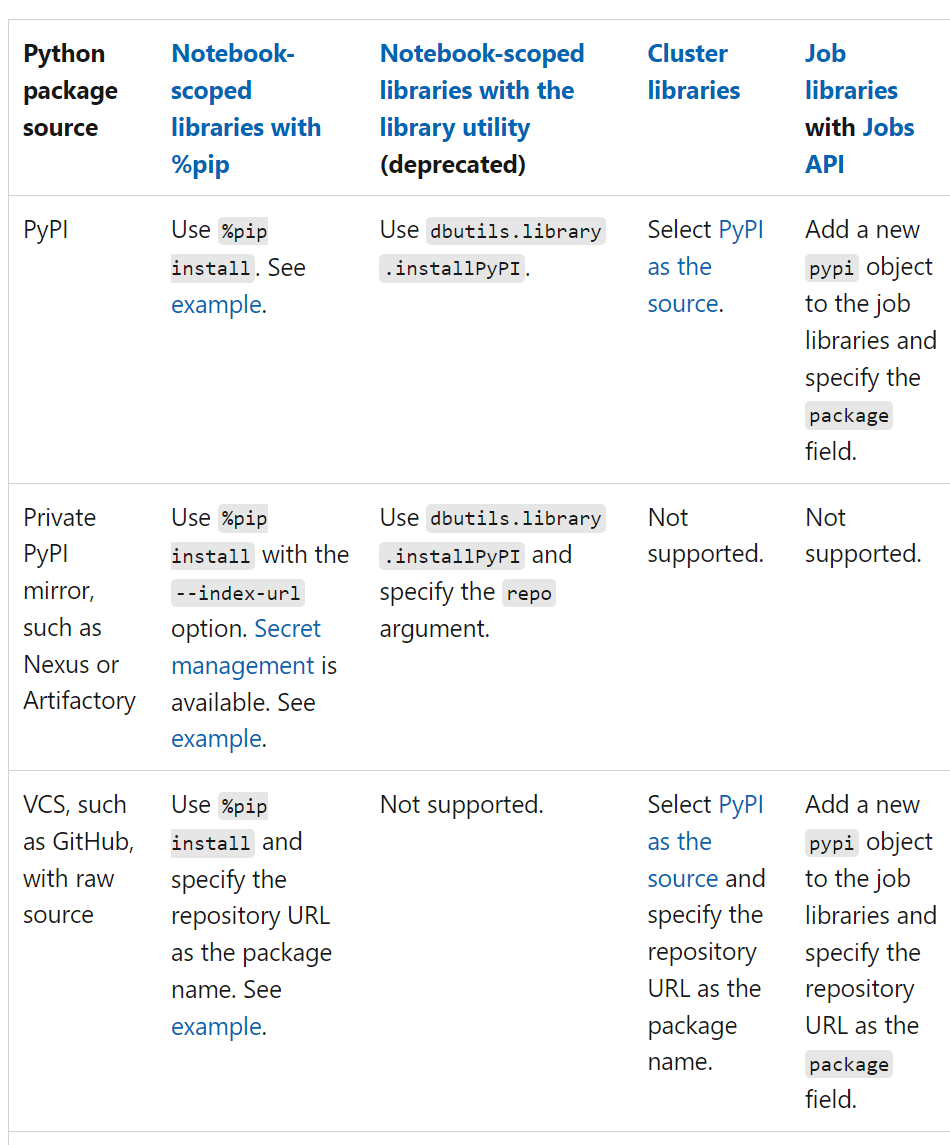Click example link in the VCS row

pos(216,1027)
